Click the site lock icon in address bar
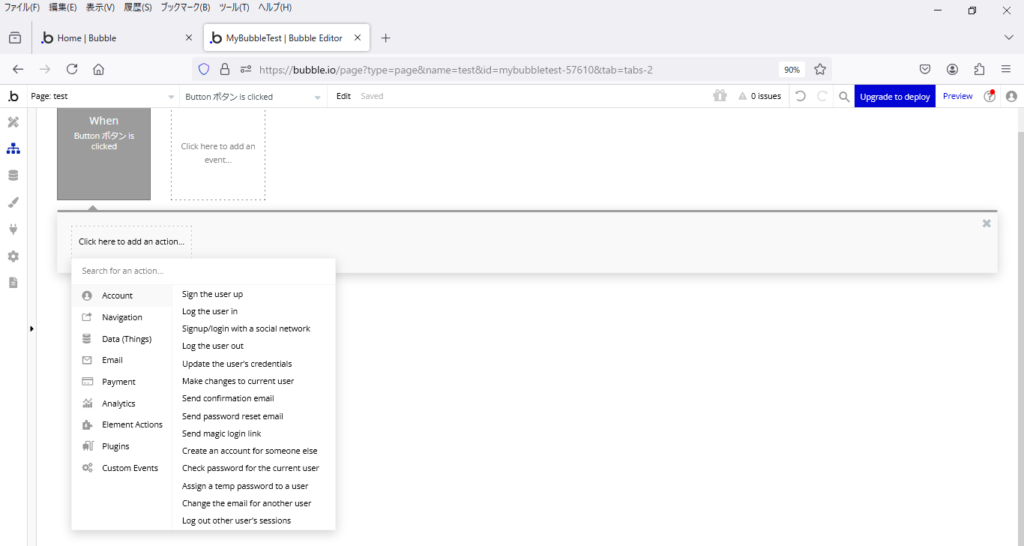This screenshot has height=546, width=1024. 225,69
